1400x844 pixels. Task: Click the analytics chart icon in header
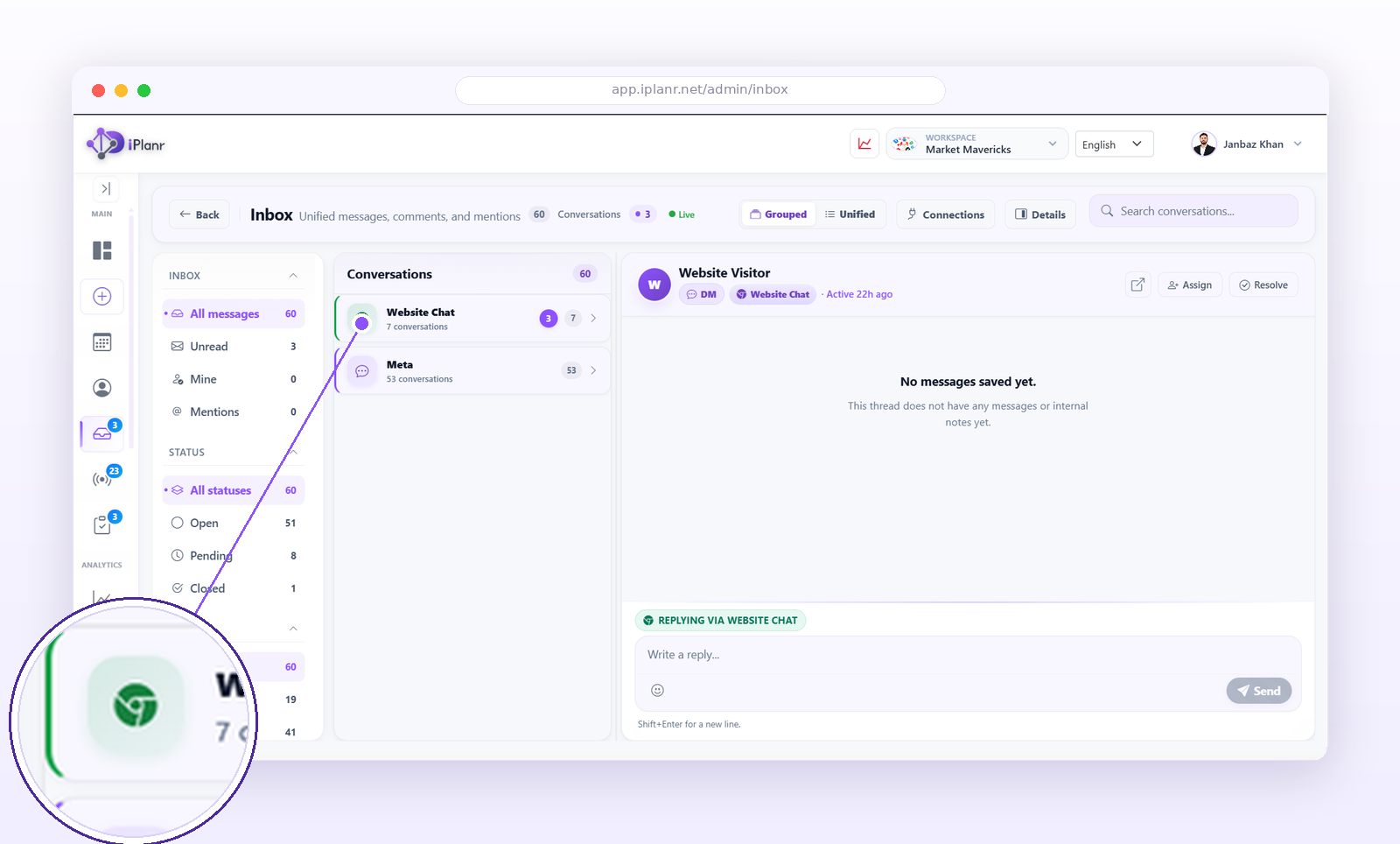[864, 144]
